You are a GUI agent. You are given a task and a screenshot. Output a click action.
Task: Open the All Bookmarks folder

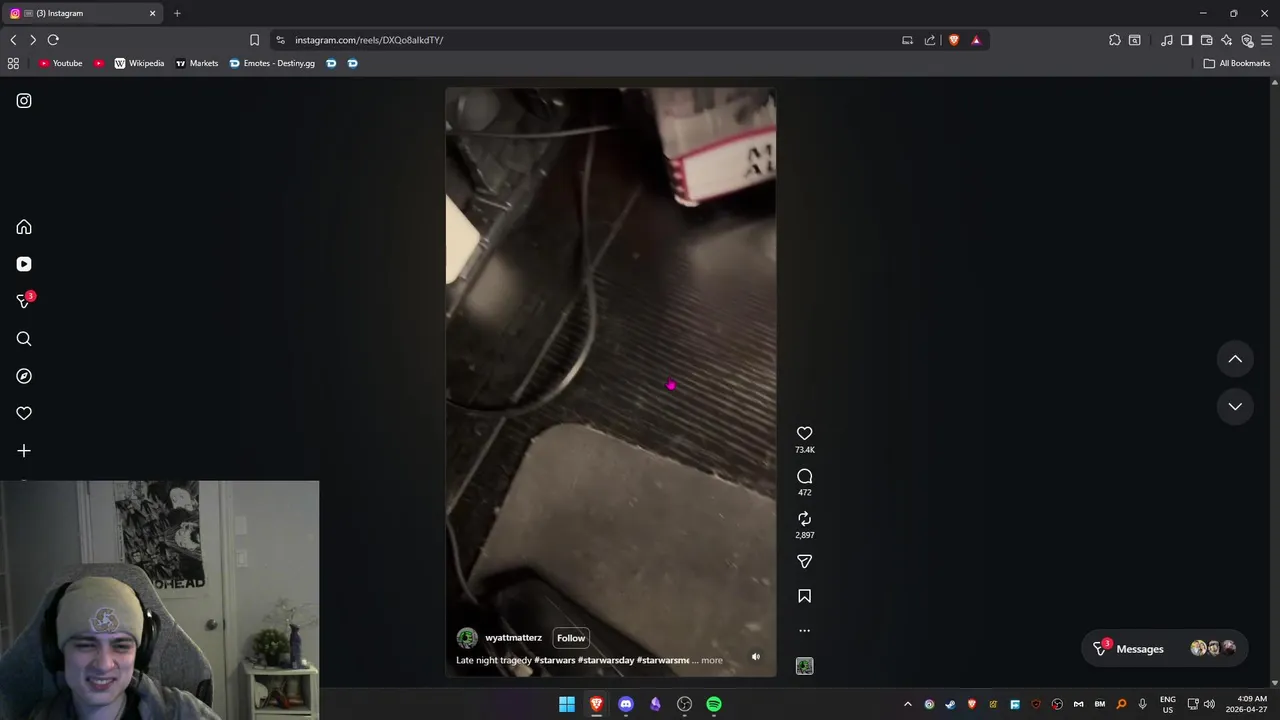[x=1237, y=63]
